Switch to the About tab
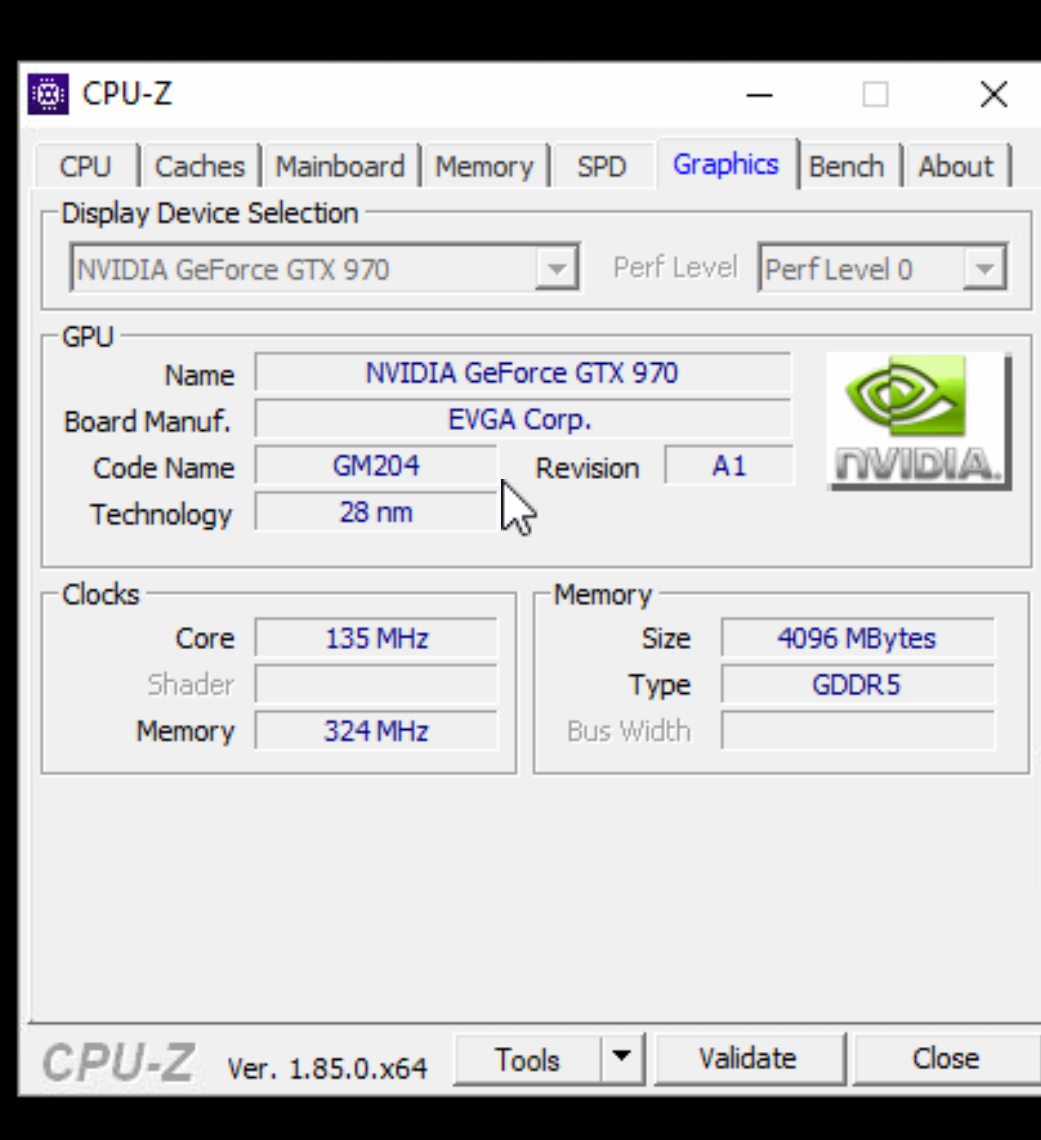 [956, 166]
